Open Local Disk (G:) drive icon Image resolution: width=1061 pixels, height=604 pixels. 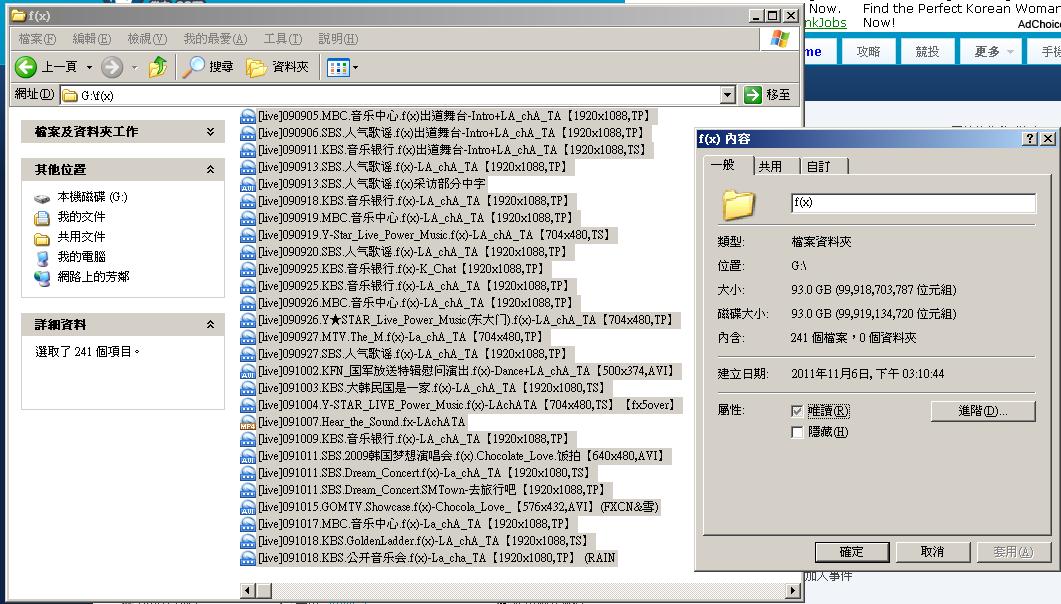(42, 198)
